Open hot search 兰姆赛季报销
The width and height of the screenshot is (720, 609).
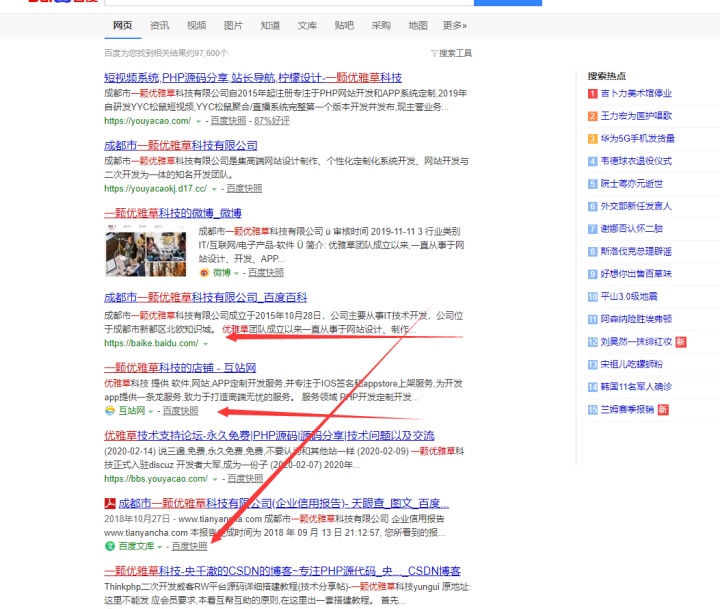627,410
